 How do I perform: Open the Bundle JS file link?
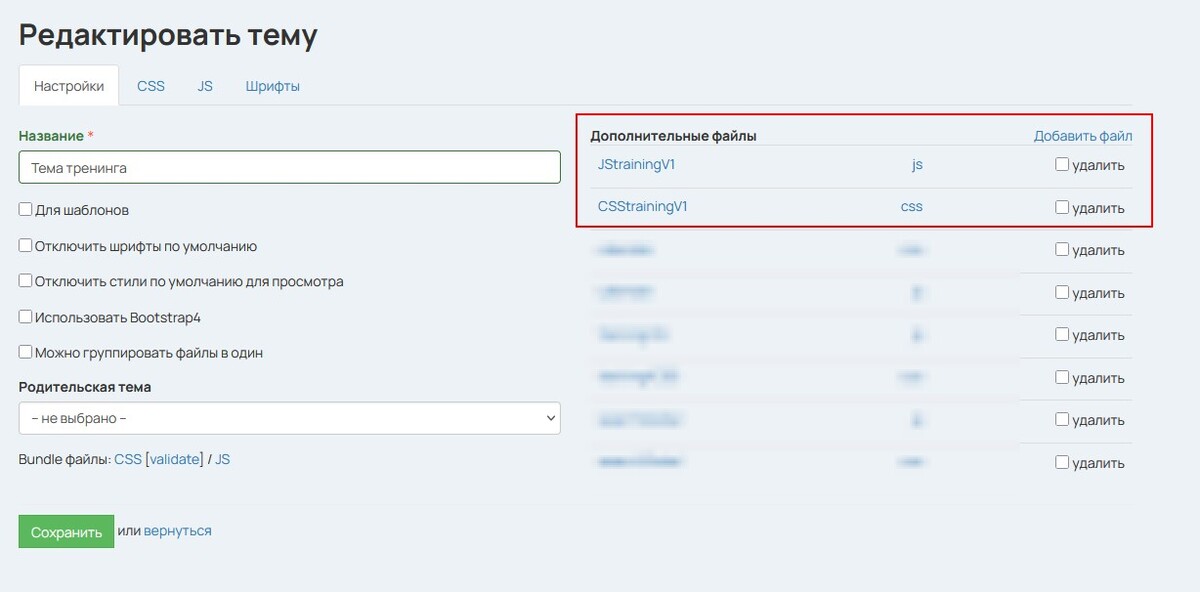point(222,459)
